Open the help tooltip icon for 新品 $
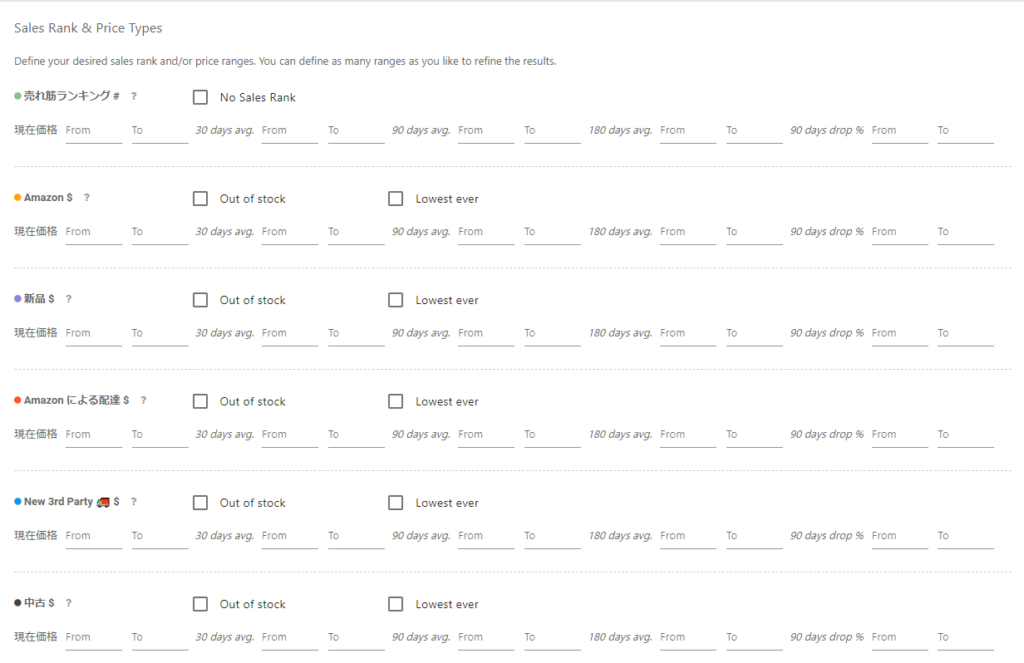1024x663 pixels. coord(69,299)
